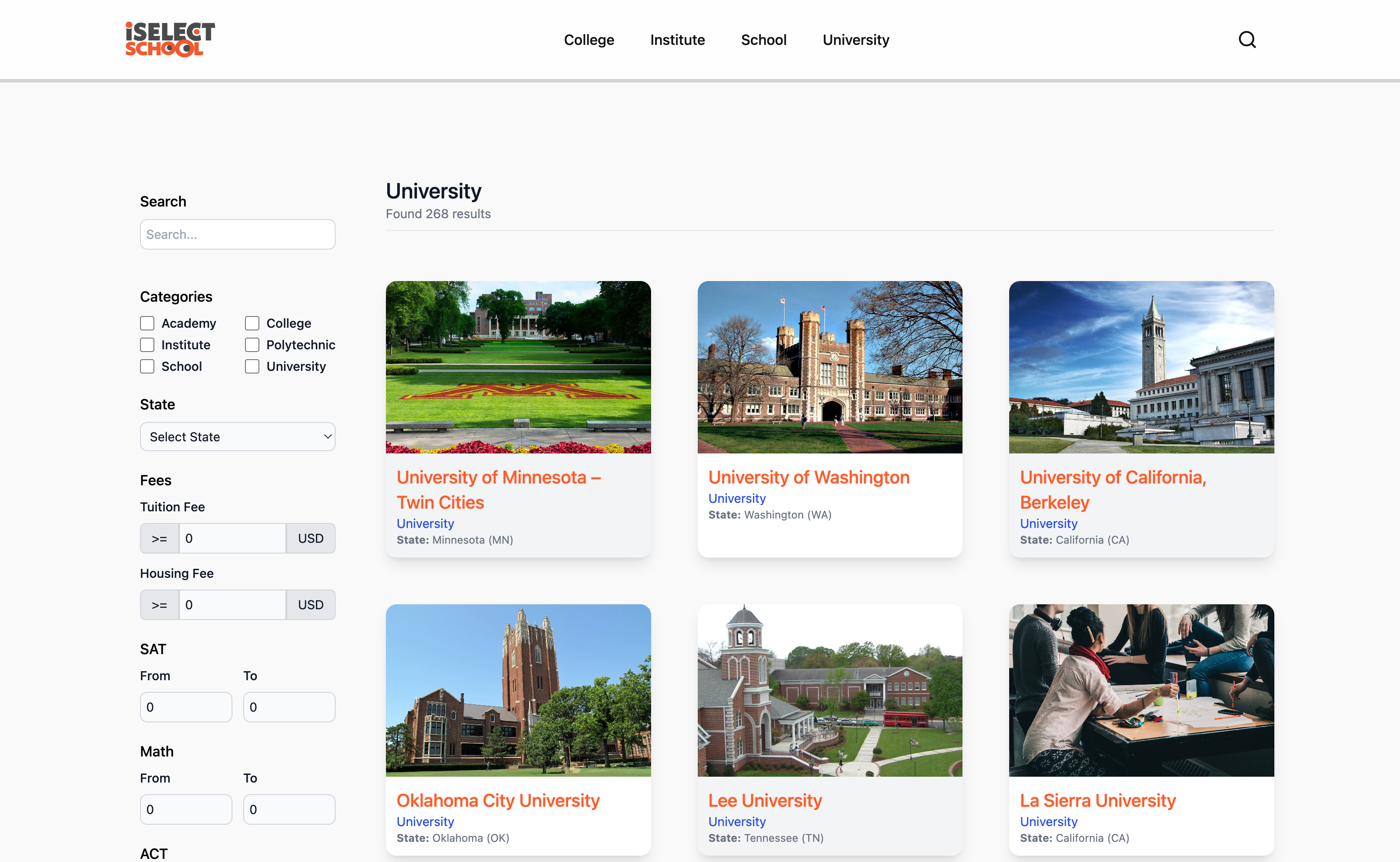
Task: Click University category under California, Berkeley
Action: pyautogui.click(x=1049, y=523)
